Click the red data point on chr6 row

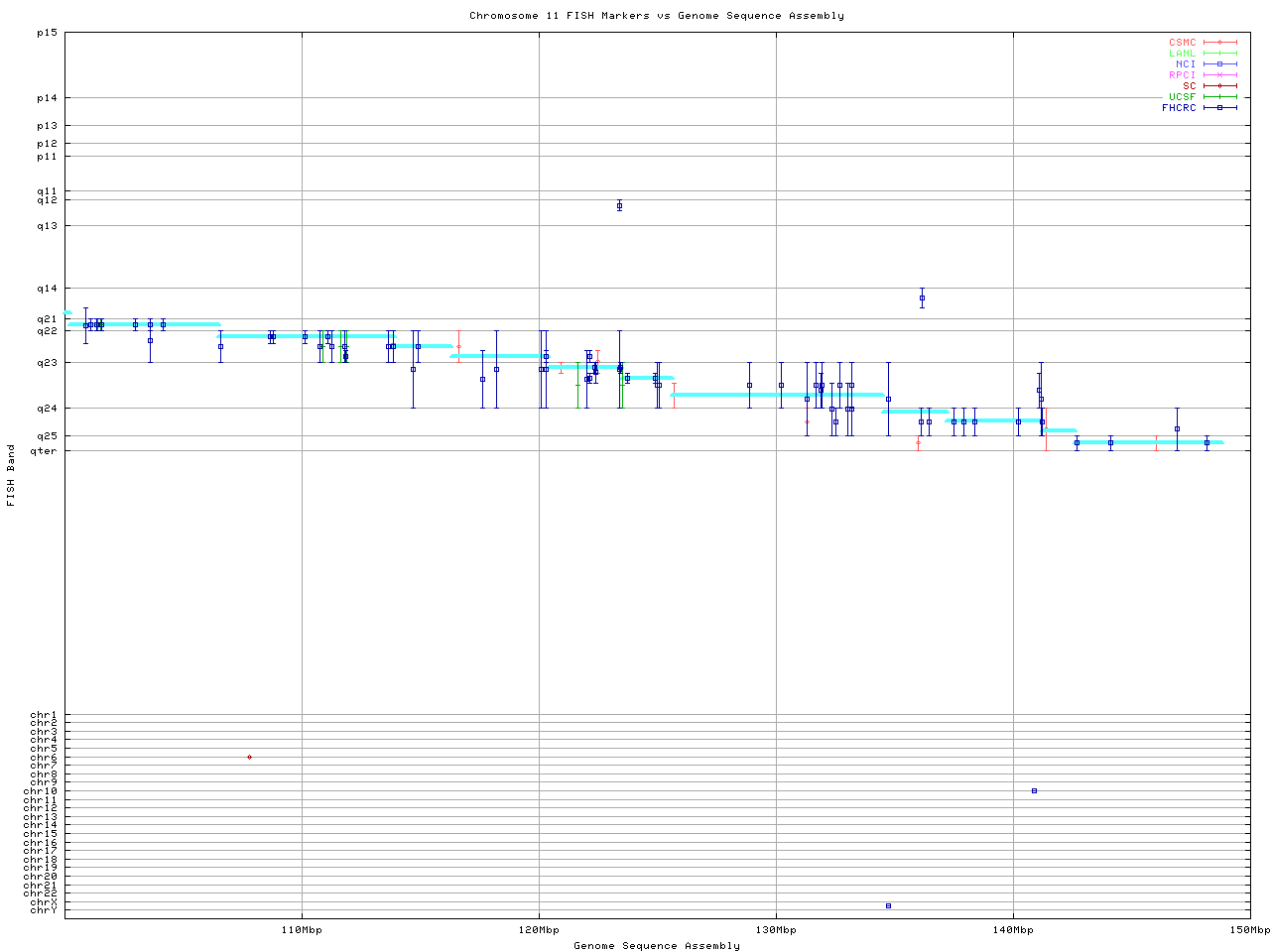click(x=249, y=757)
